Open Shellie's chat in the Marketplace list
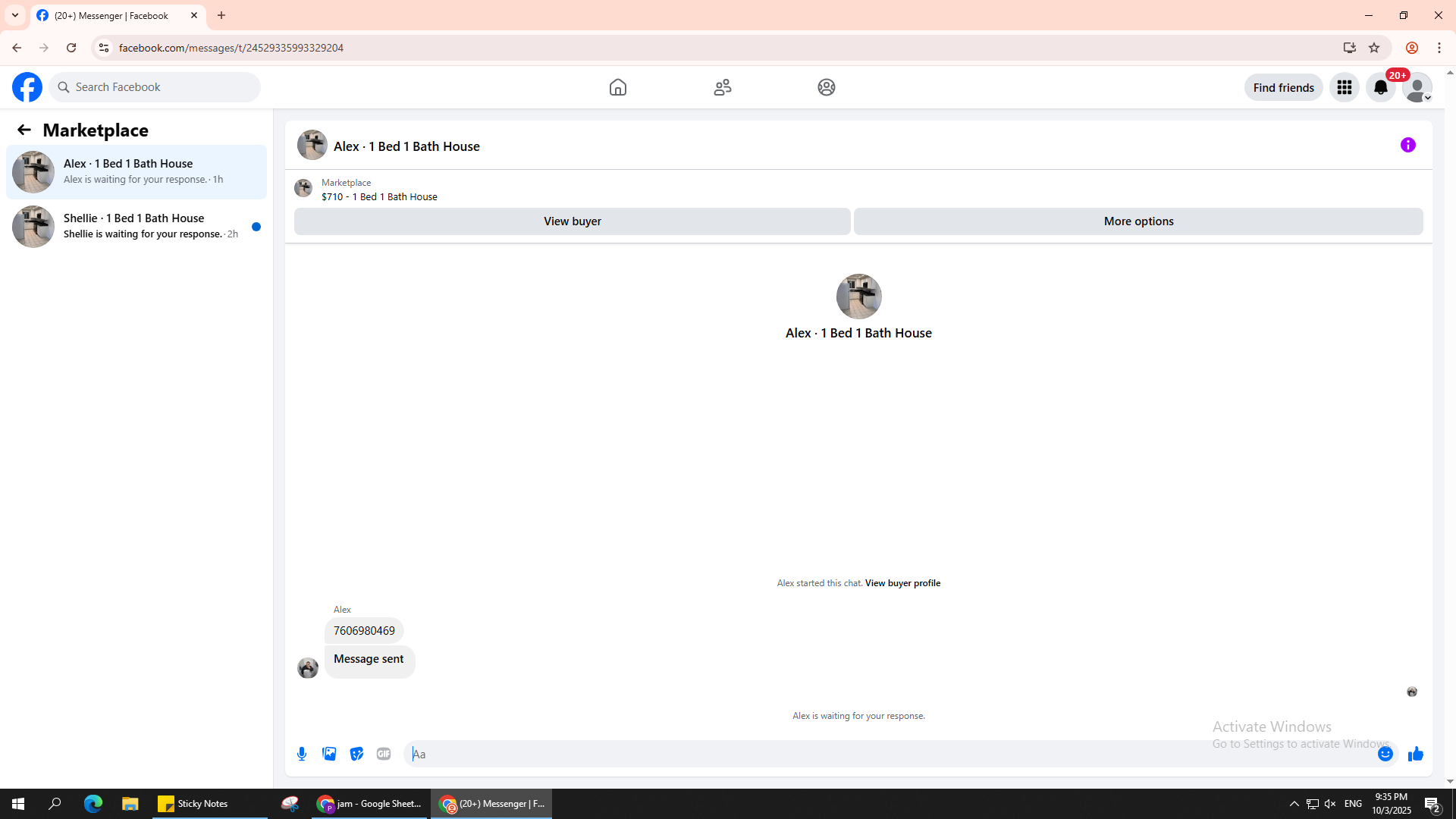 click(x=136, y=227)
